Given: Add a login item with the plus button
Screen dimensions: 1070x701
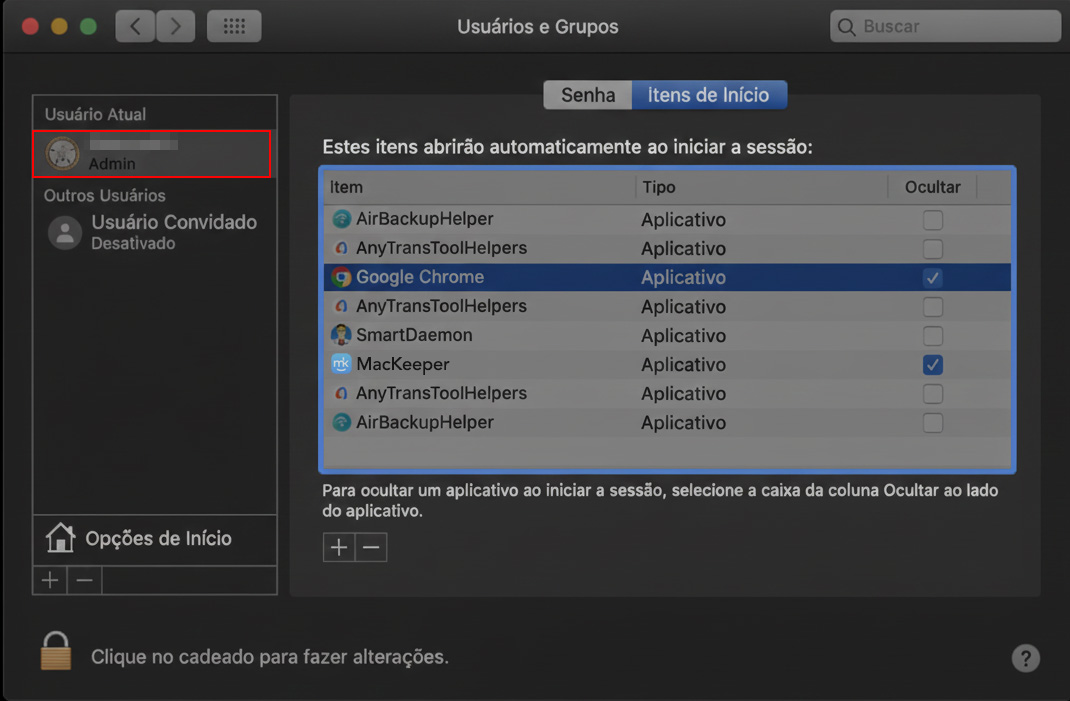Looking at the screenshot, I should (338, 547).
